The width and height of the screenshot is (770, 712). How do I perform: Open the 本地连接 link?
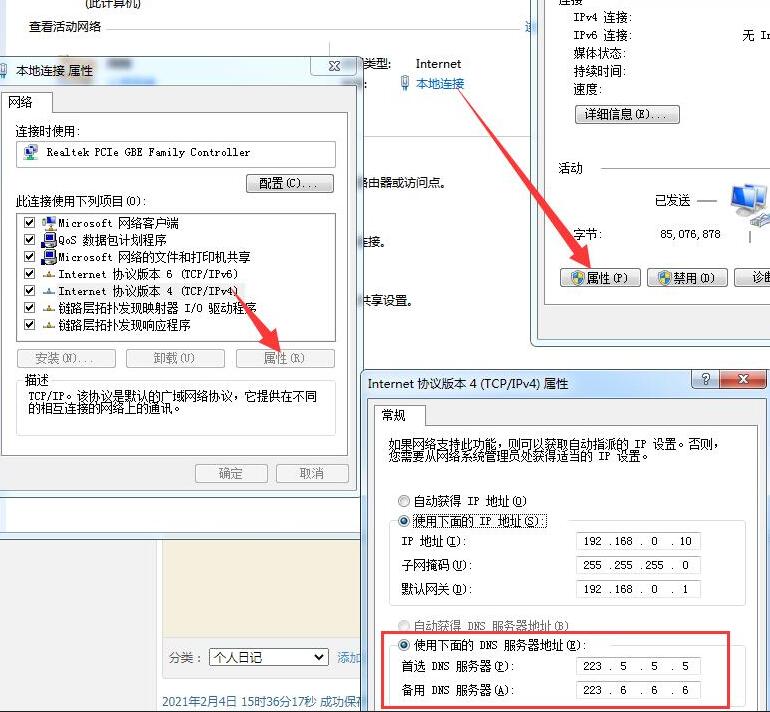(x=440, y=84)
